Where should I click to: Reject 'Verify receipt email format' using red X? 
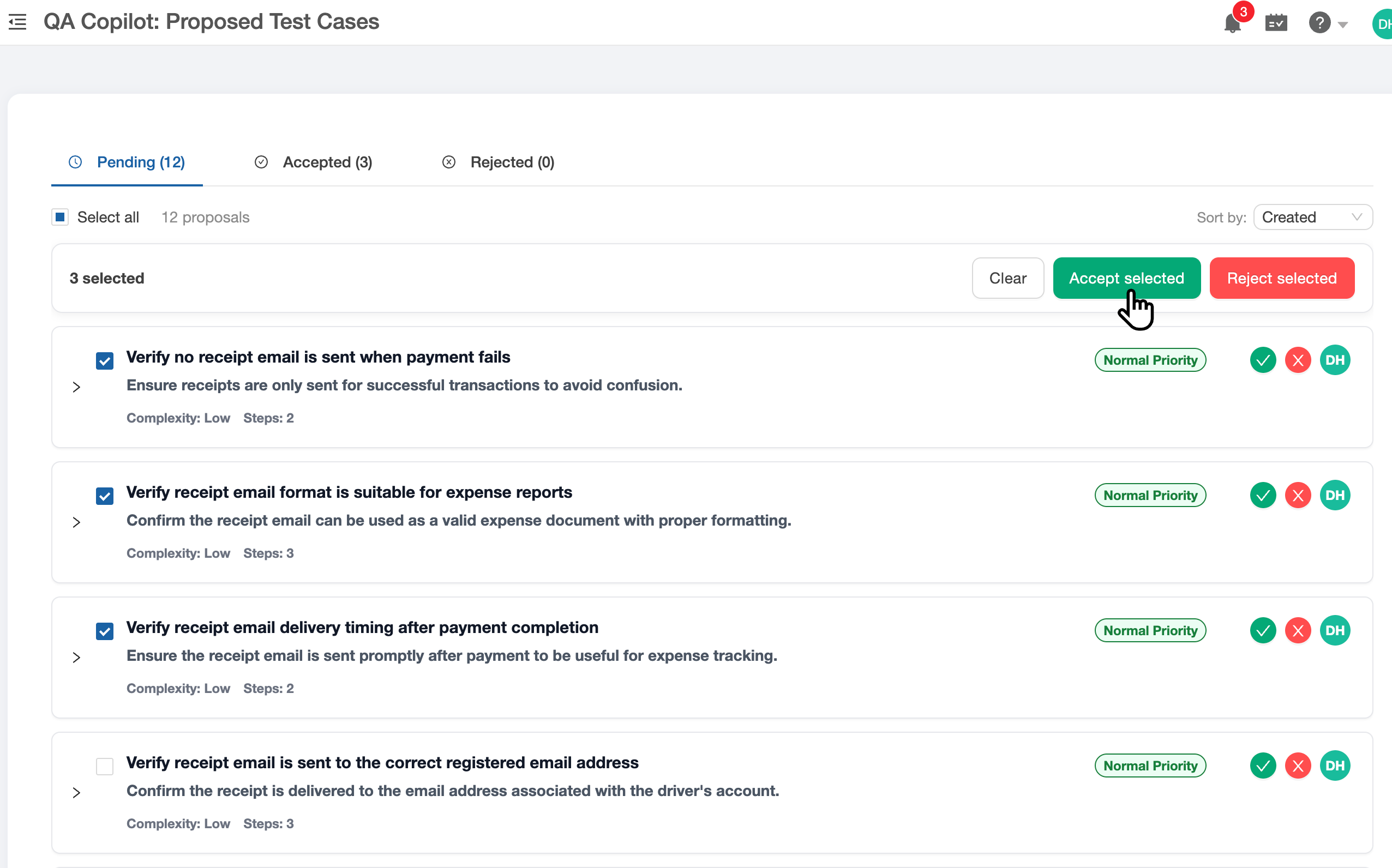[x=1298, y=495]
